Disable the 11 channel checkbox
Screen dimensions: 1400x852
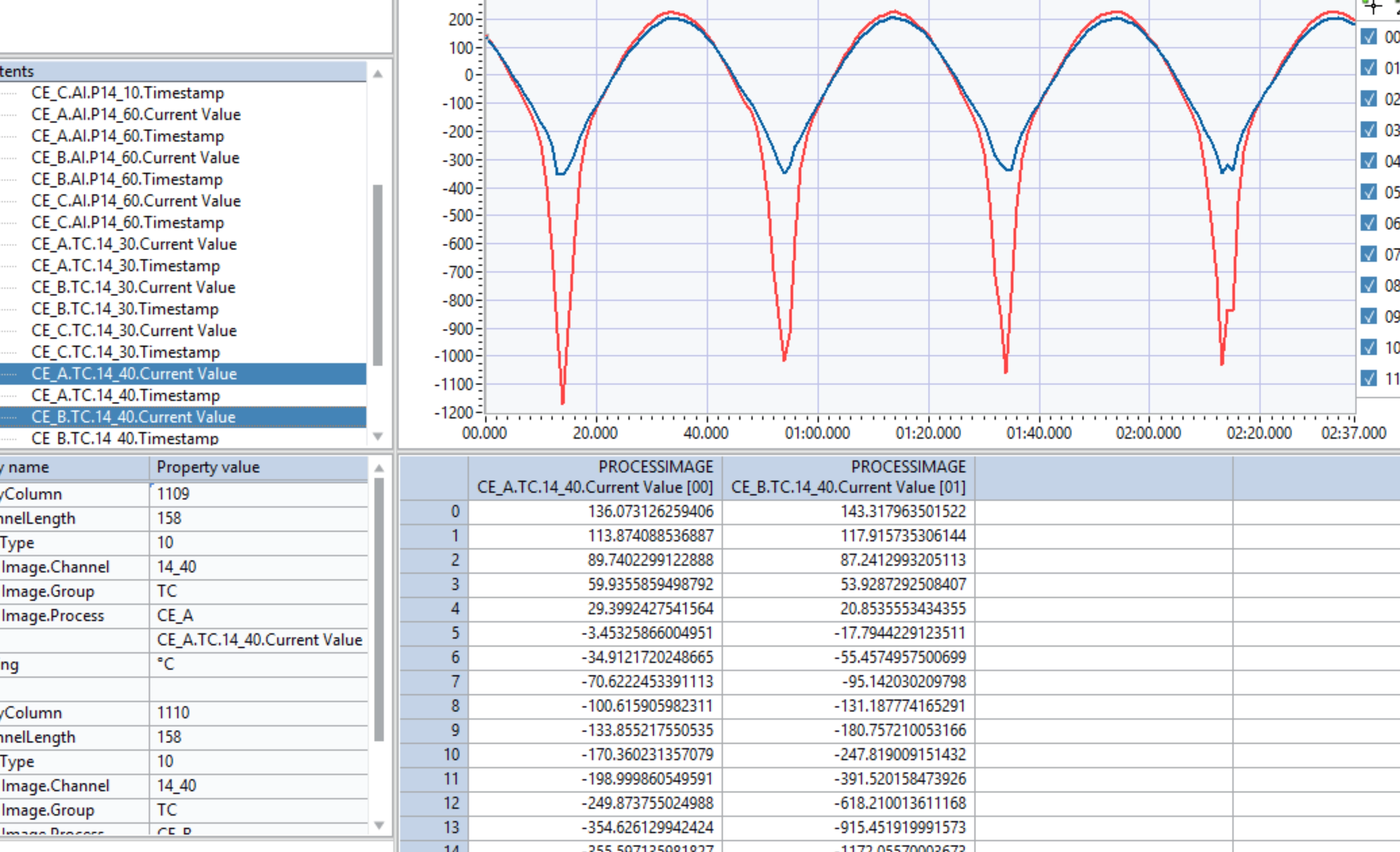coord(1369,378)
